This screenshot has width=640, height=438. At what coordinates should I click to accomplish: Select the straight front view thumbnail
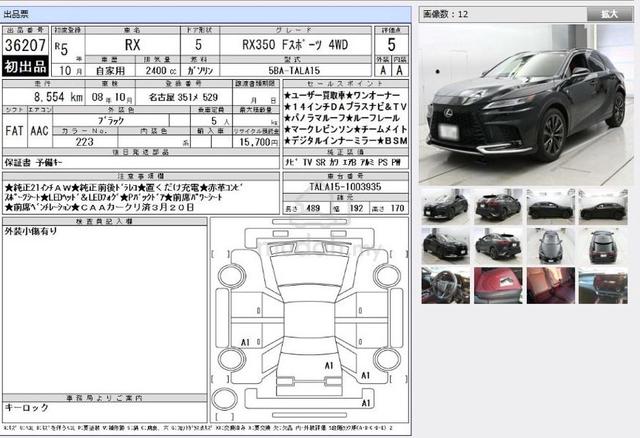coord(551,246)
